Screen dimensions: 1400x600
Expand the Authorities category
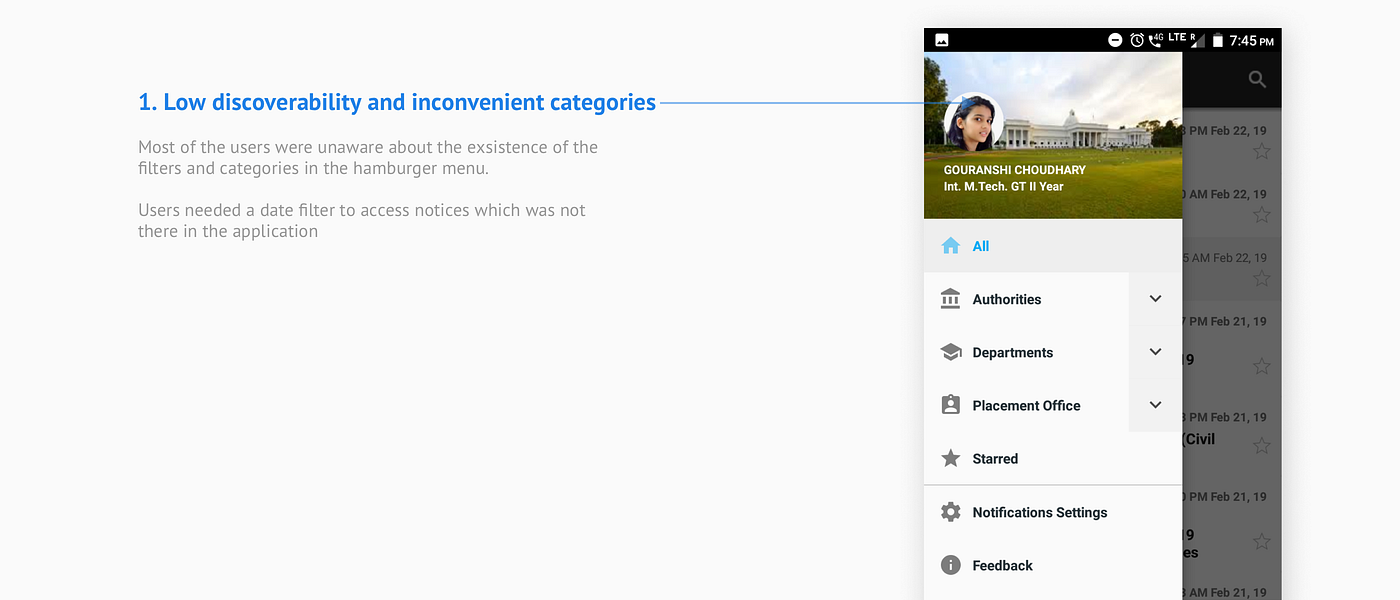(1155, 298)
